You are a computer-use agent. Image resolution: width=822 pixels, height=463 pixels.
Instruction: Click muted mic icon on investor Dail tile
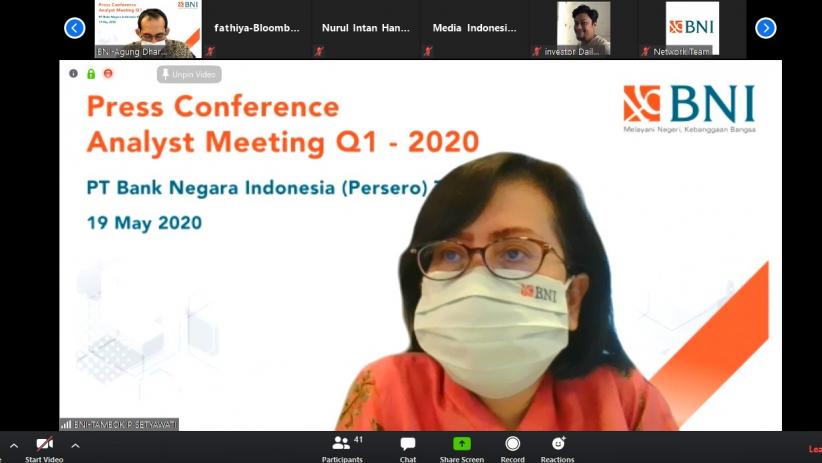[x=537, y=51]
